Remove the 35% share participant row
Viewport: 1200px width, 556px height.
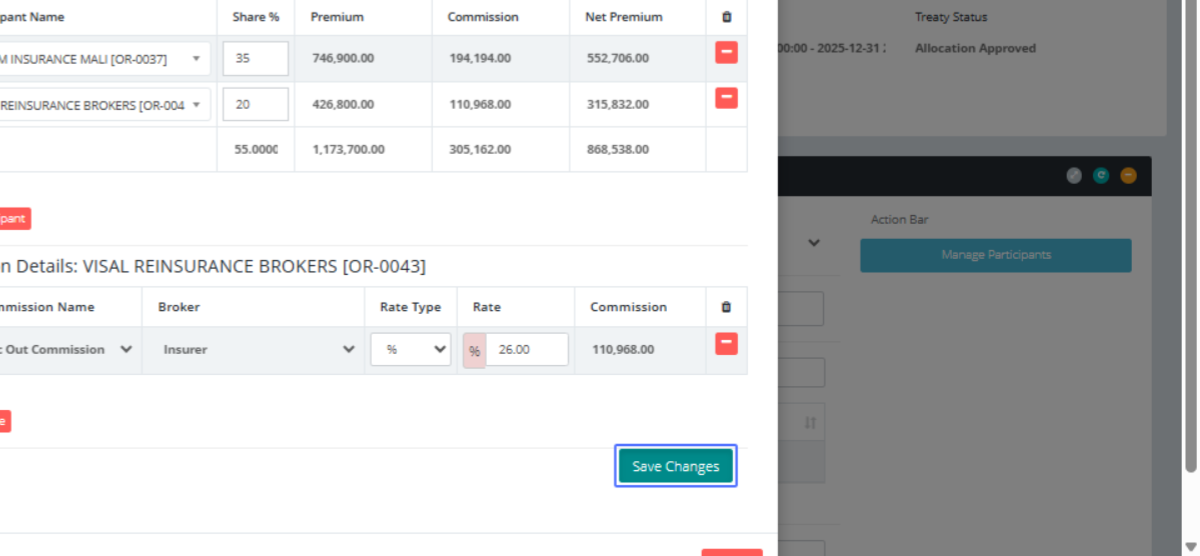[726, 53]
